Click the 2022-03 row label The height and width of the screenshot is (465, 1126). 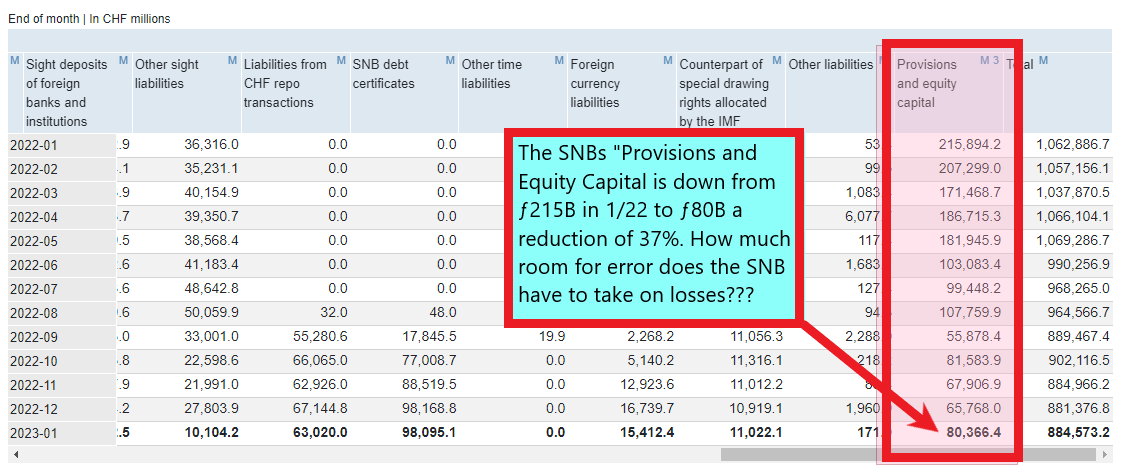[x=33, y=194]
